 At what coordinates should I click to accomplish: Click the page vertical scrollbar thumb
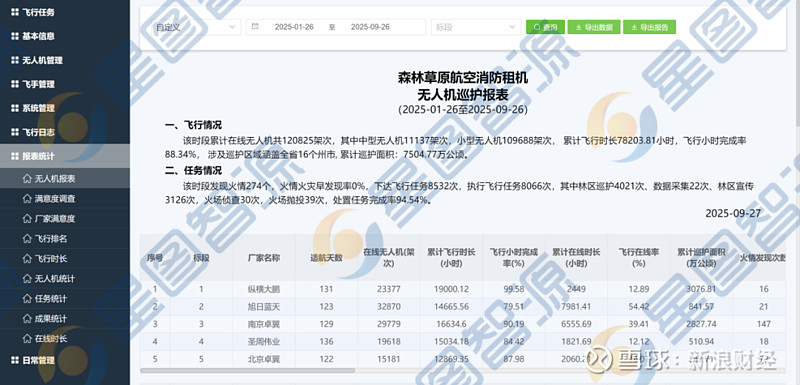pos(797,63)
